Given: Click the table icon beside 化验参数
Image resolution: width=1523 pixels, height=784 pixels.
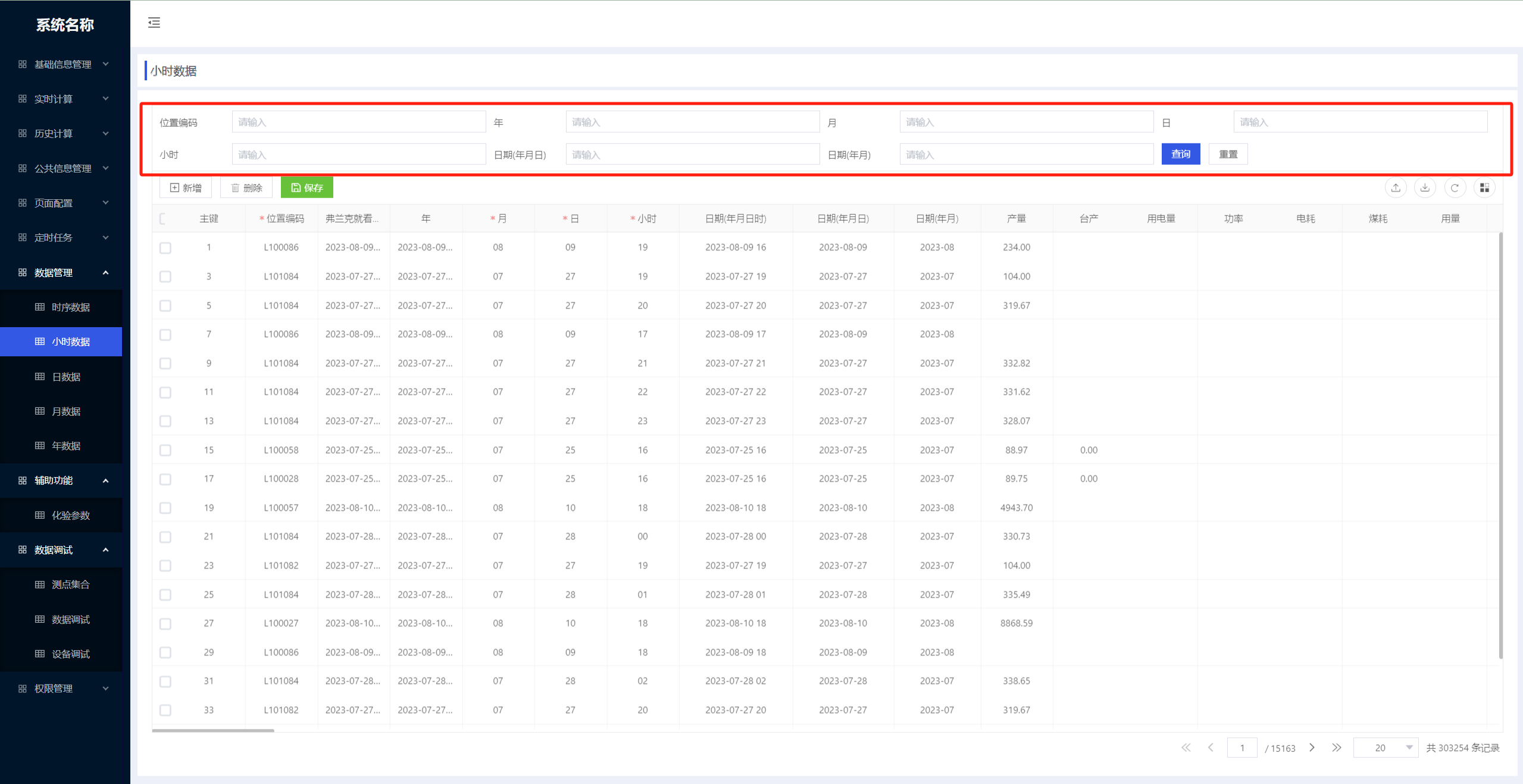Looking at the screenshot, I should tap(40, 515).
